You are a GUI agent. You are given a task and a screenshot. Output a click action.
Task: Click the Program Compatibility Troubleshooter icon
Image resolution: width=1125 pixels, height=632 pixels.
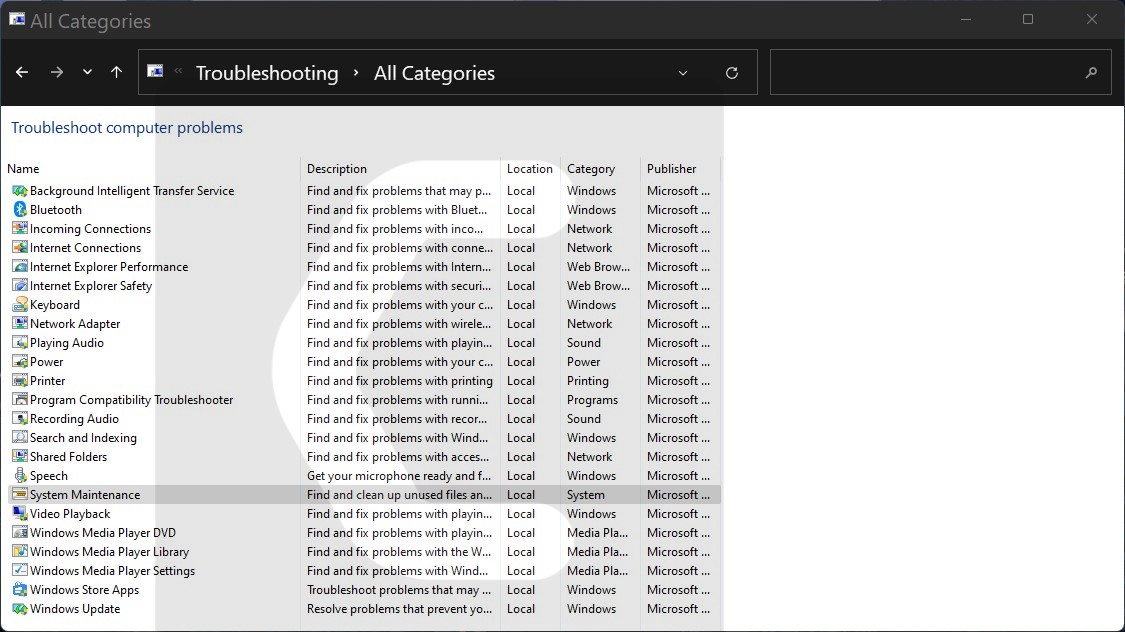[20, 400]
